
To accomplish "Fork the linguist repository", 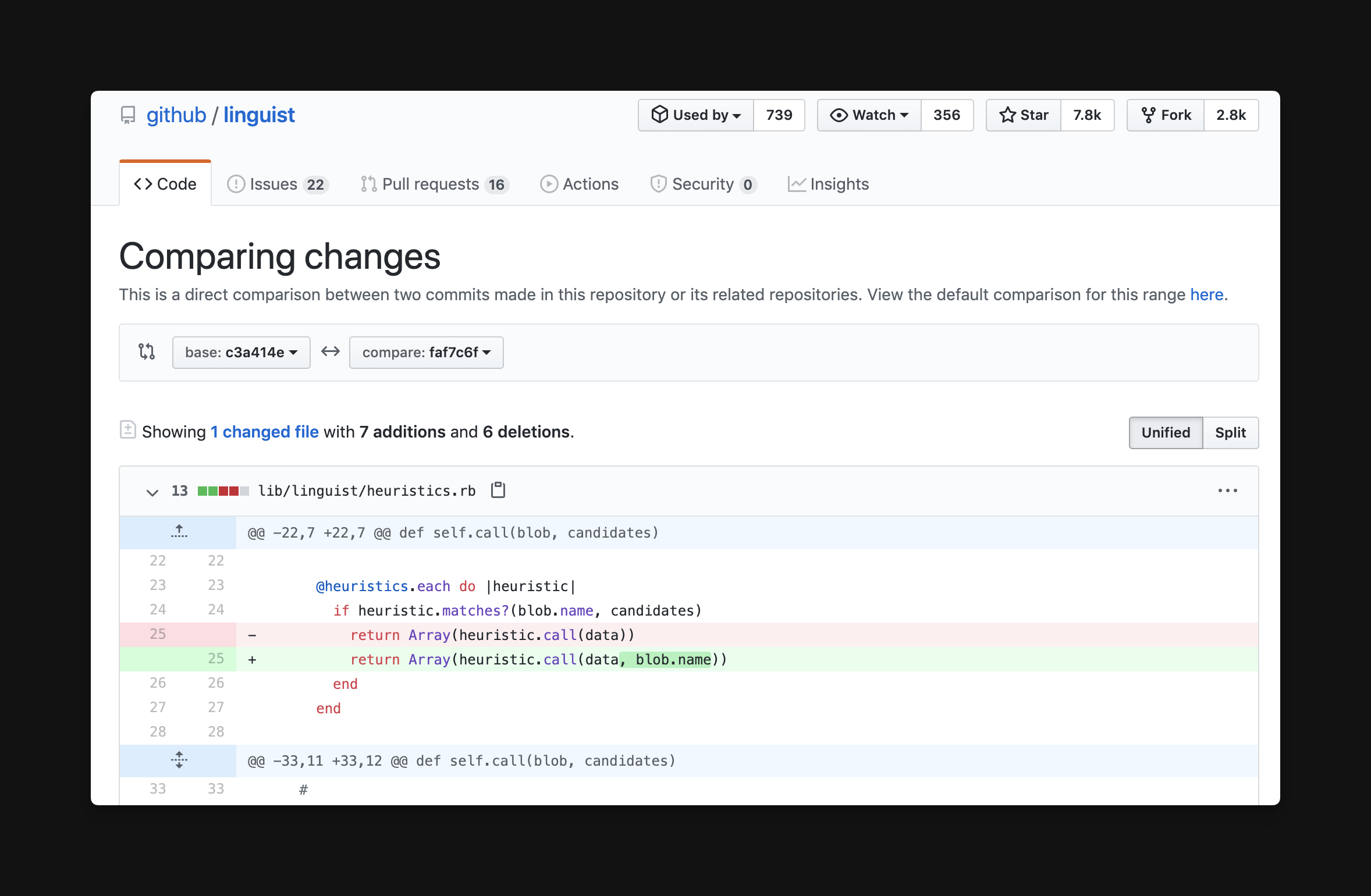I will click(x=1166, y=115).
